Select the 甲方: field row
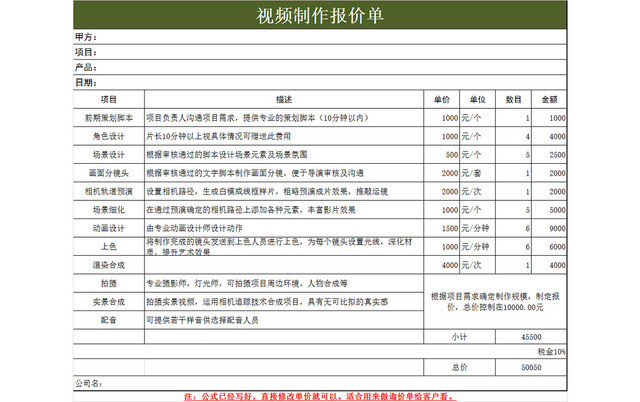Viewport: 640px width, 402px height. tap(320, 37)
